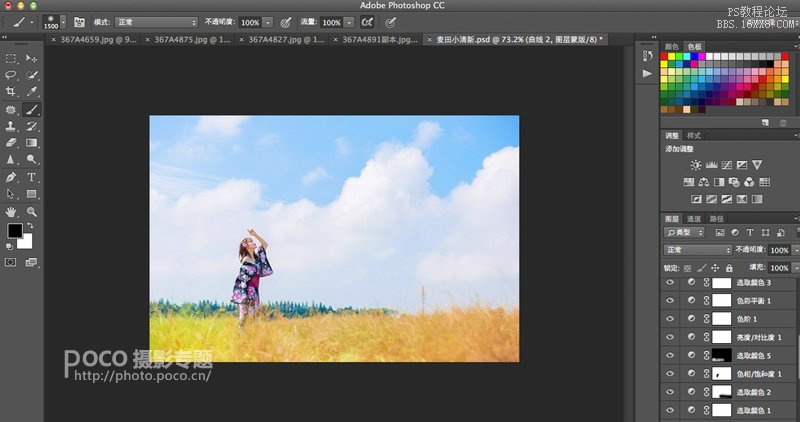800x422 pixels.
Task: Switch to the 颜色 panel tab
Action: 671,46
